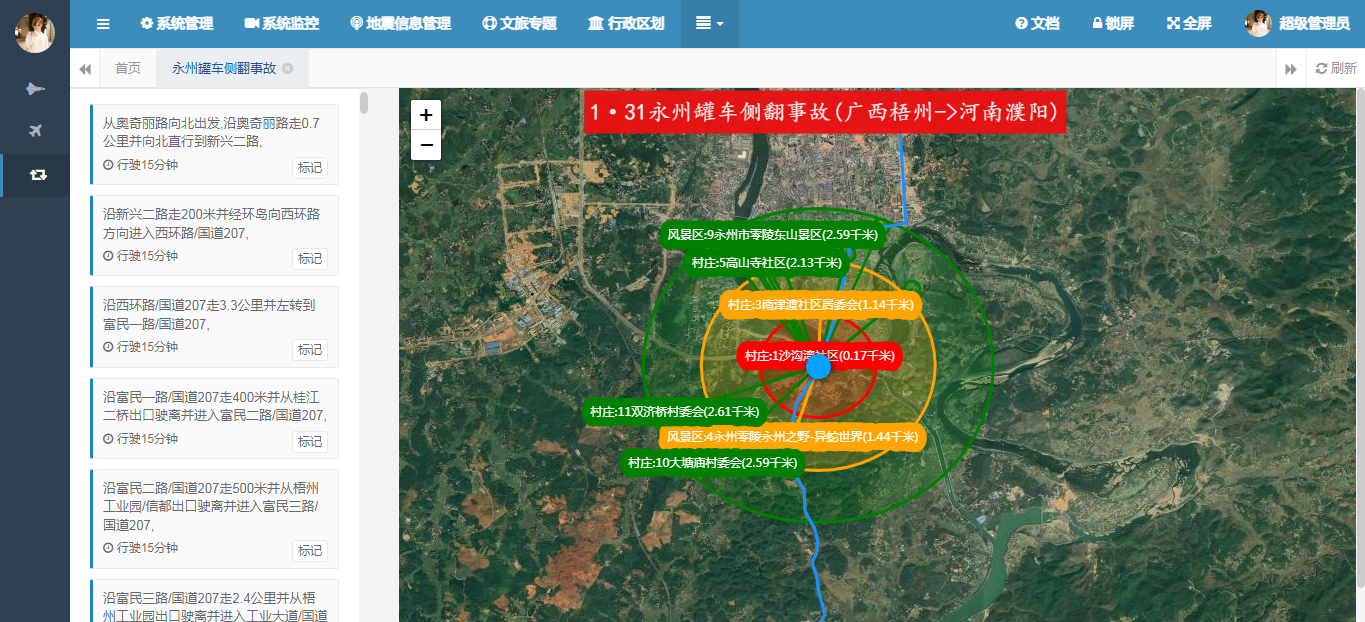Zoom out on the map
1365x622 pixels.
click(x=426, y=146)
